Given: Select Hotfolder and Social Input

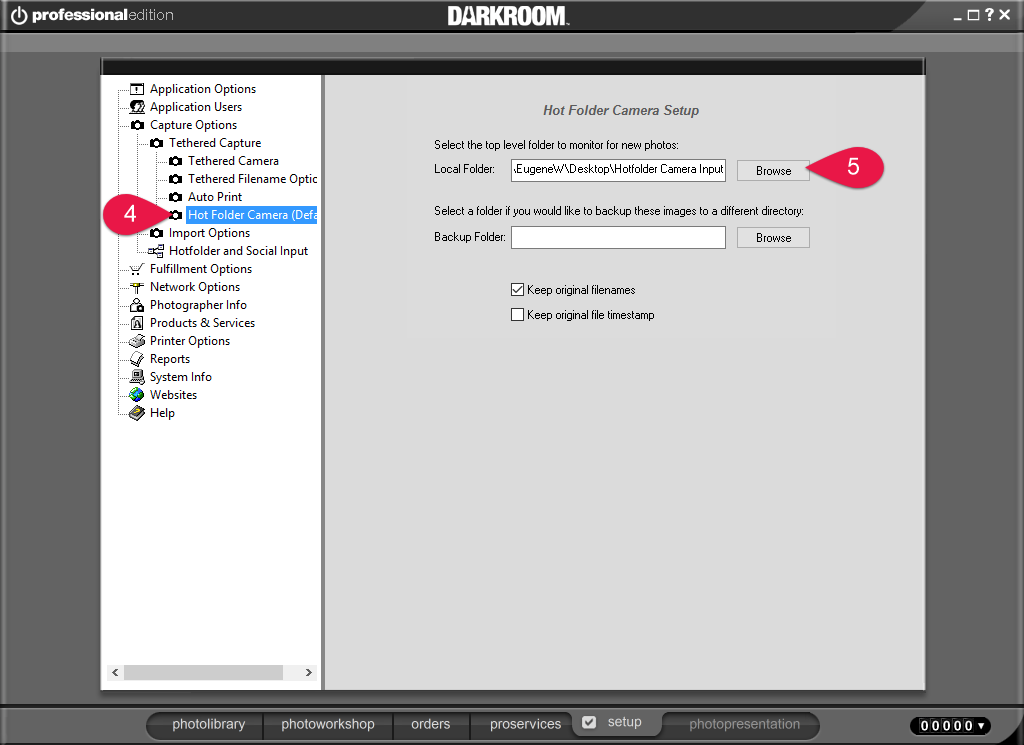Looking at the screenshot, I should (x=238, y=251).
